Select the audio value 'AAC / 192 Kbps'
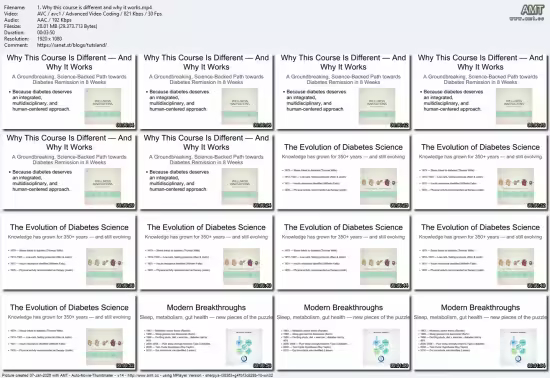The image size is (550, 378). 54,20
